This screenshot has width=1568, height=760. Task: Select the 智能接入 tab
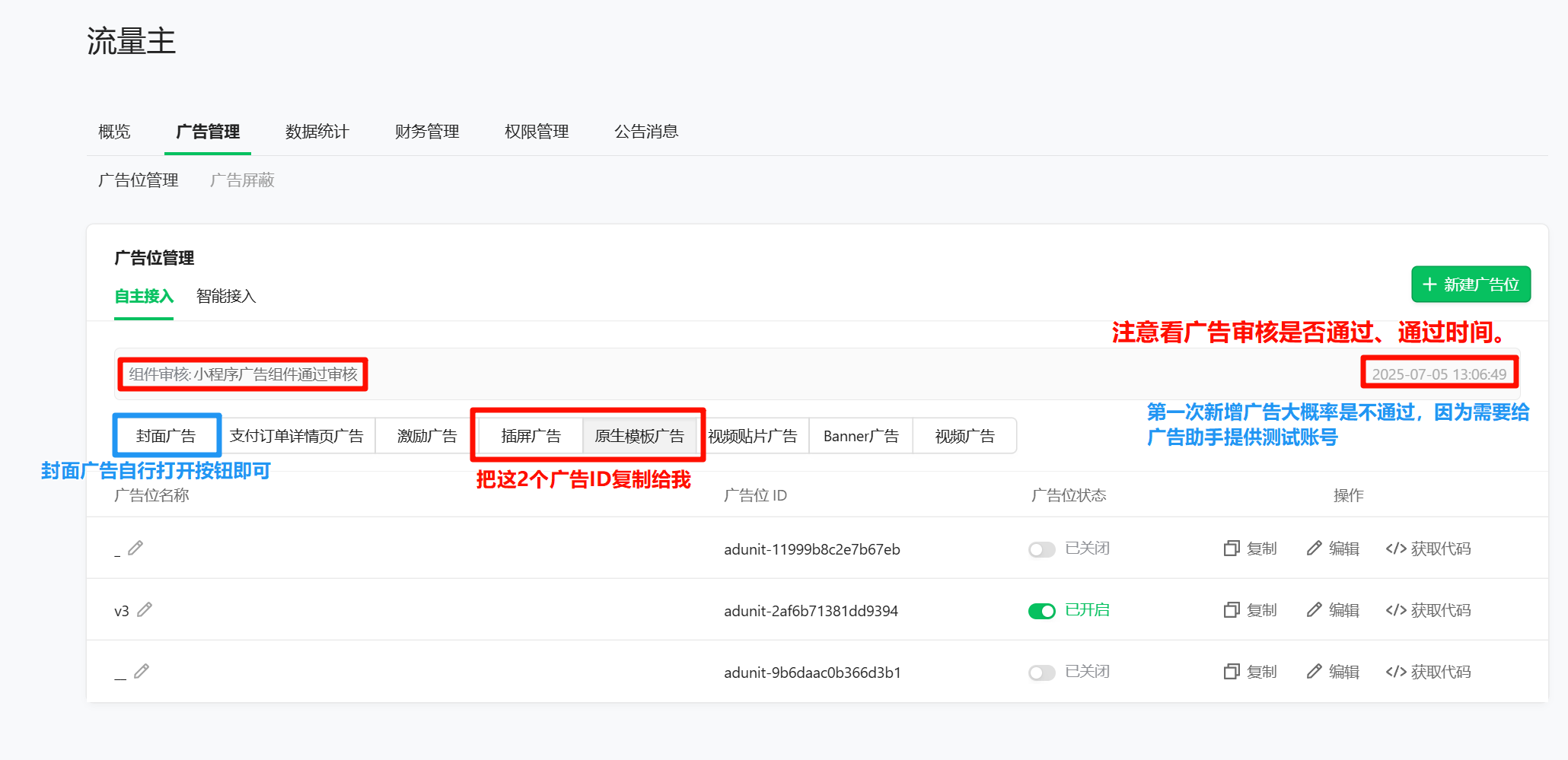[226, 296]
